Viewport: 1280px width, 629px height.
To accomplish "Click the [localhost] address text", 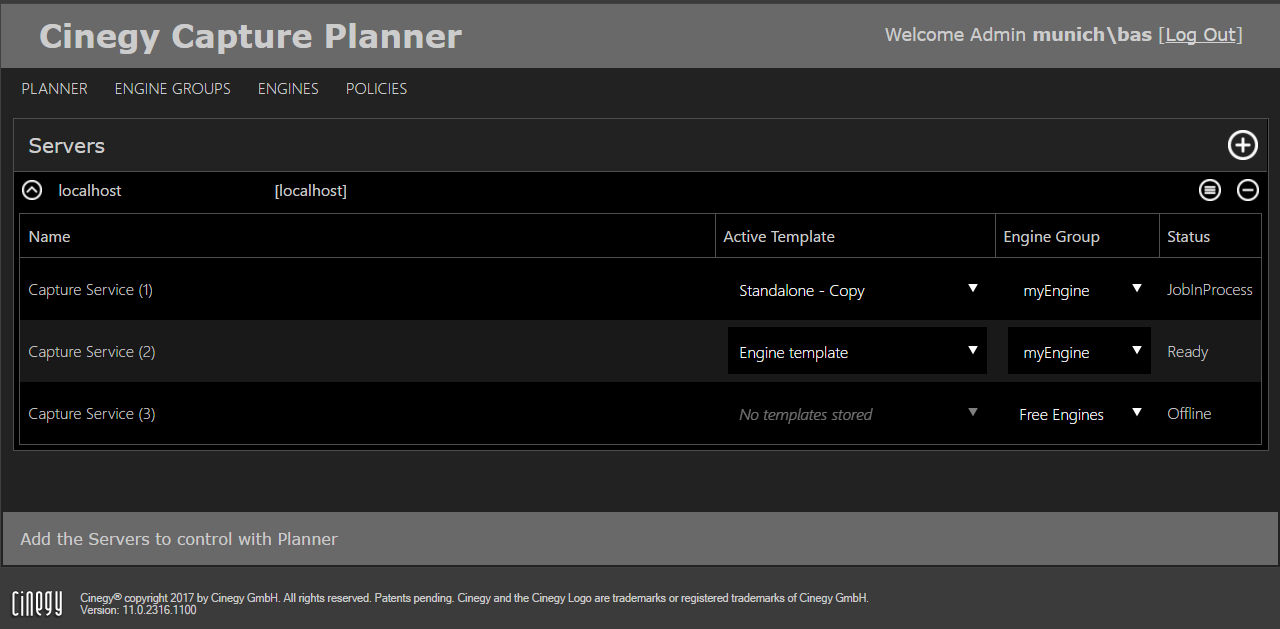I will pyautogui.click(x=311, y=191).
